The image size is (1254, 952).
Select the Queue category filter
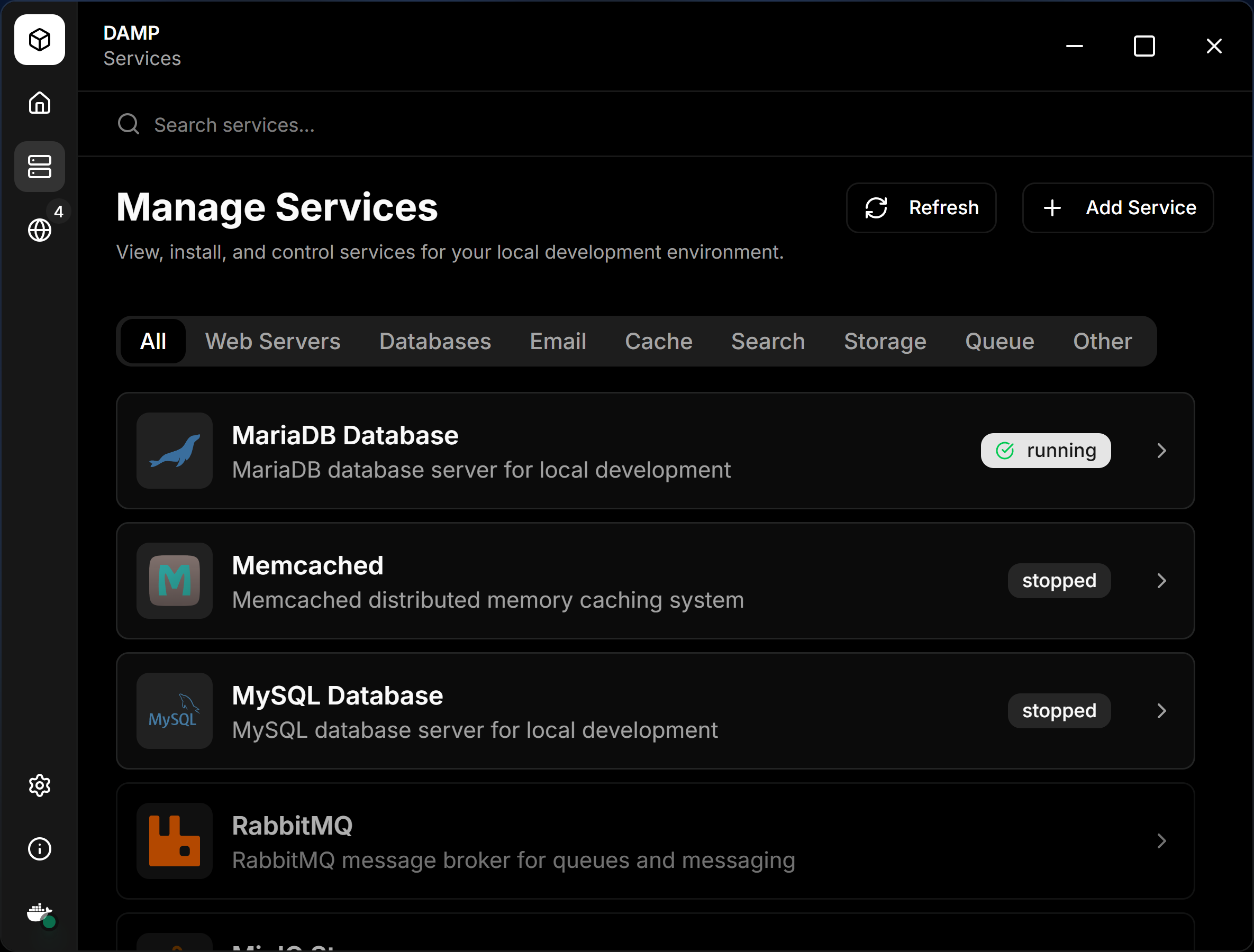coord(999,341)
